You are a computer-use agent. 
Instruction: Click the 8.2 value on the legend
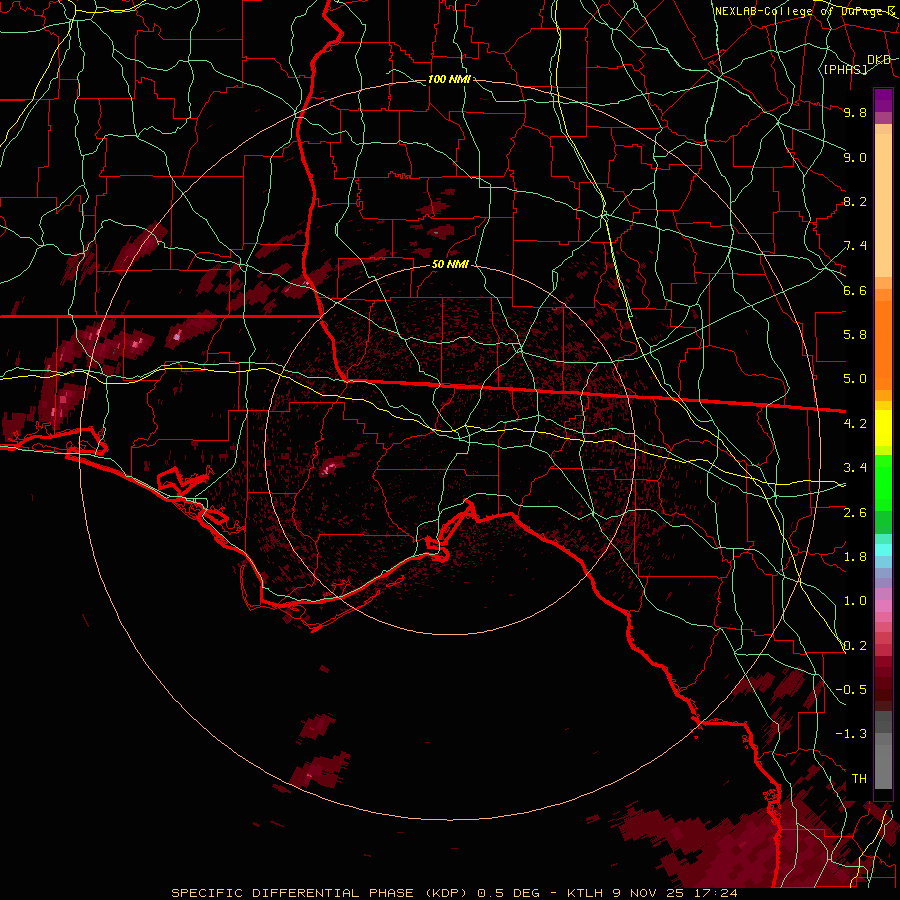pyautogui.click(x=855, y=201)
